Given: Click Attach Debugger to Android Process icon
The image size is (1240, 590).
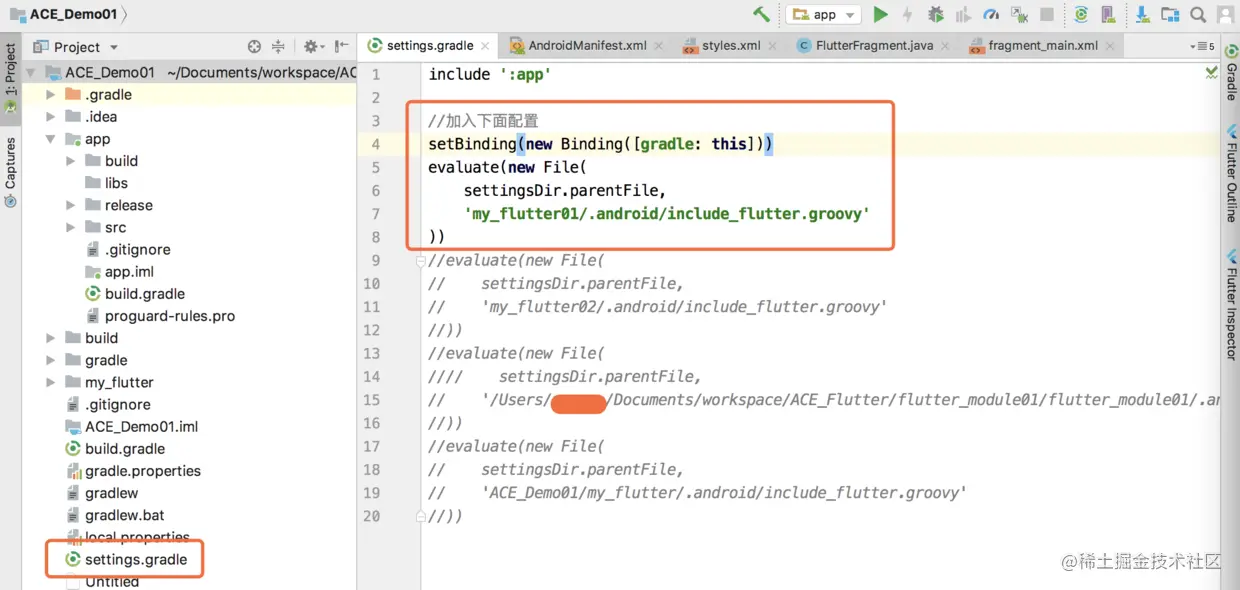Looking at the screenshot, I should click(1019, 14).
